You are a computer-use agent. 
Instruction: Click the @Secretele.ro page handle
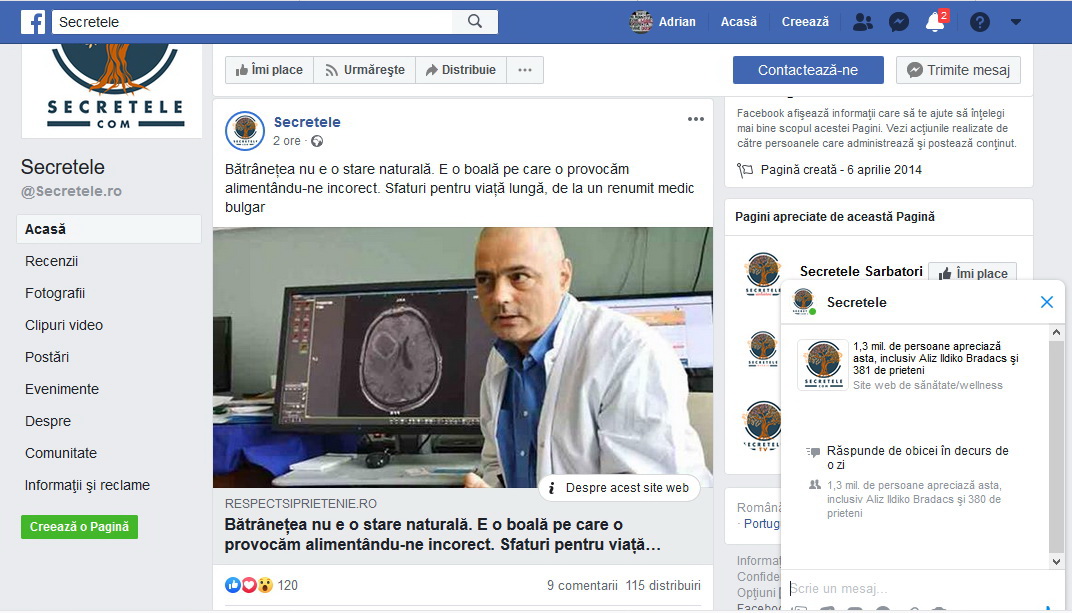click(71, 191)
